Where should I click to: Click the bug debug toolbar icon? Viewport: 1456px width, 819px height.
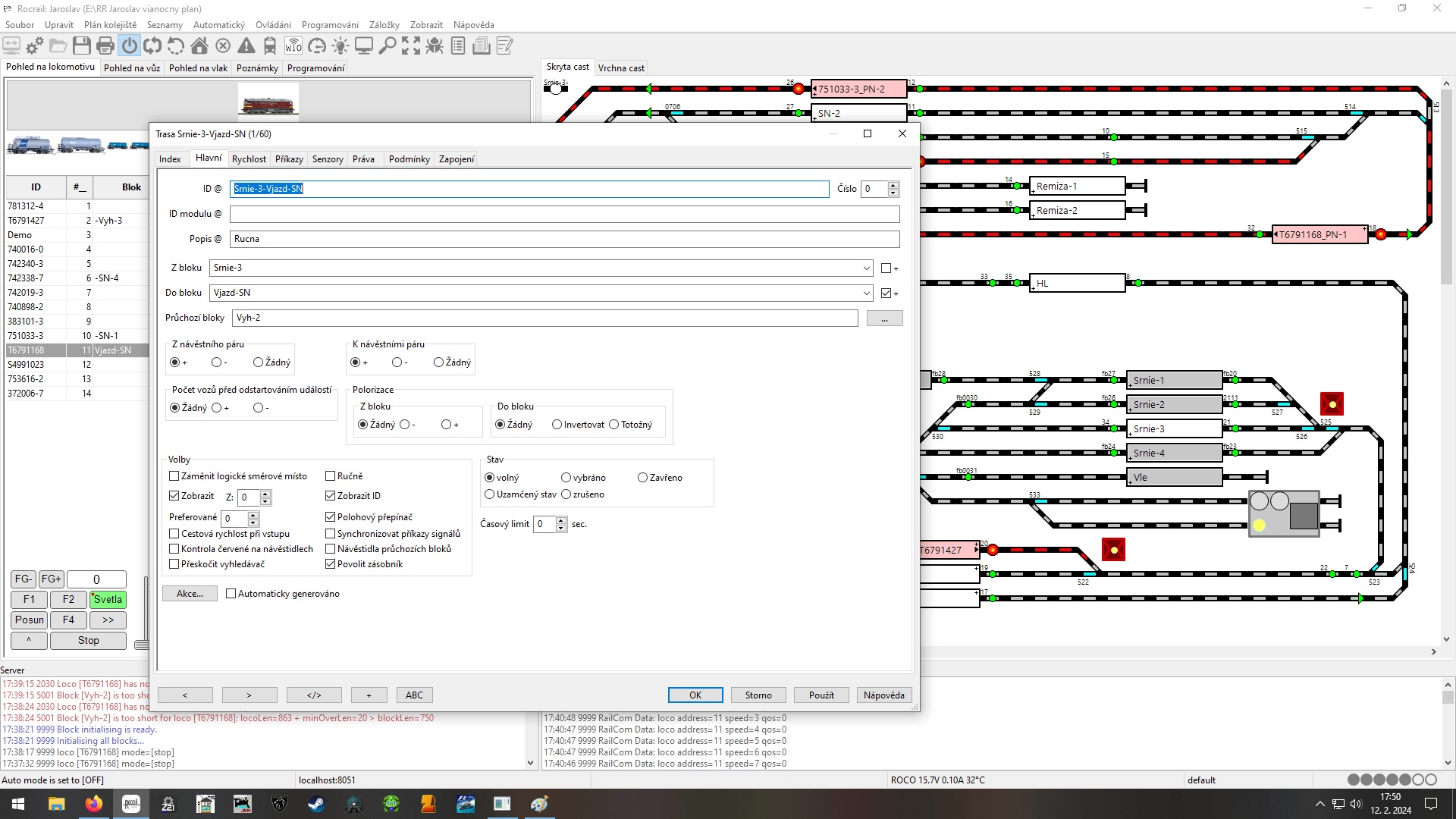pos(435,46)
